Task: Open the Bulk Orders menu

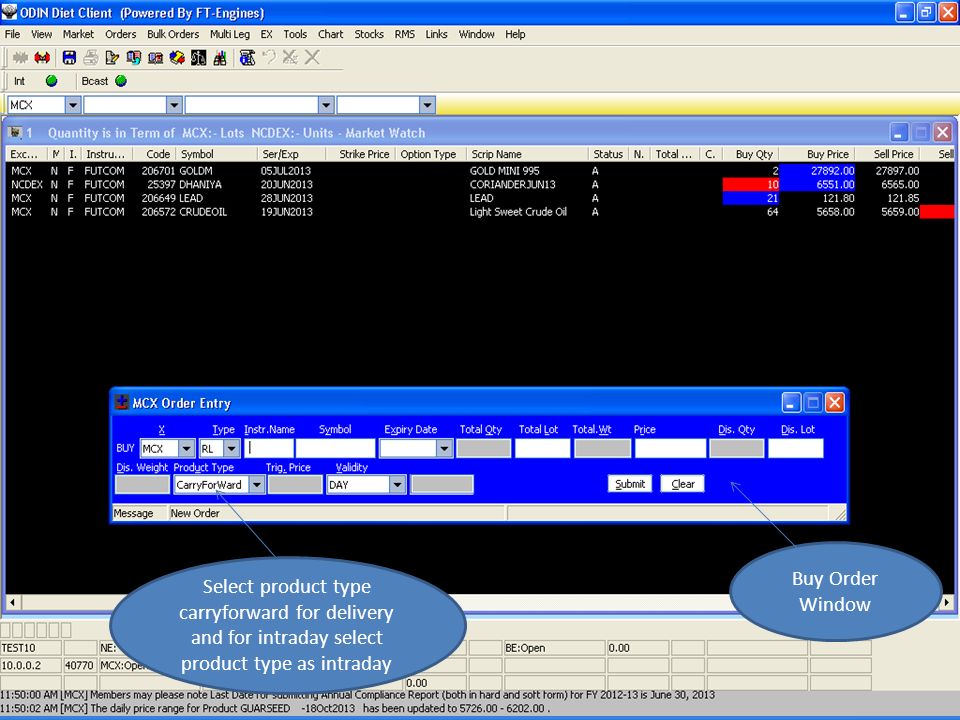Action: coord(173,34)
